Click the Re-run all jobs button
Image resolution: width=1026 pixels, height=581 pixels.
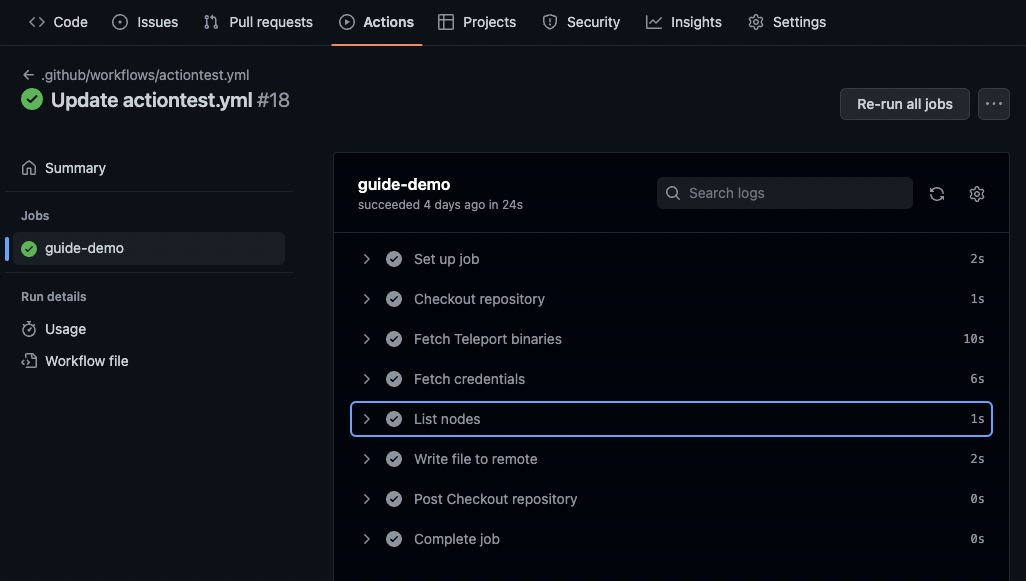pos(904,103)
